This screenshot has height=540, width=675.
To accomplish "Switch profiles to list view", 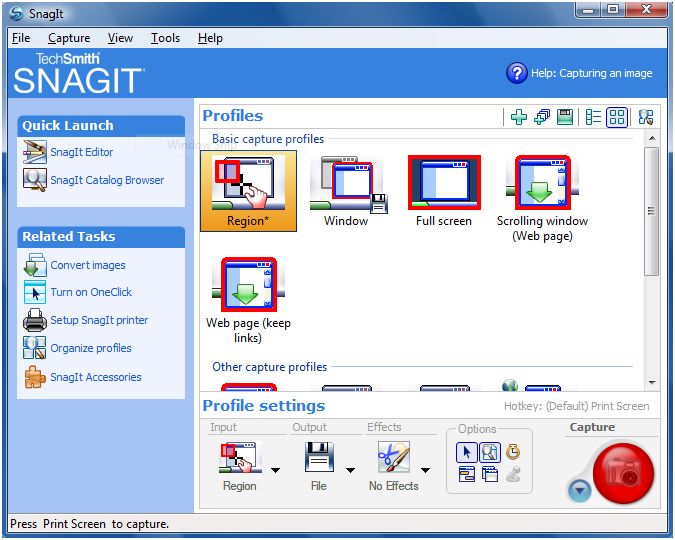I will click(x=593, y=117).
